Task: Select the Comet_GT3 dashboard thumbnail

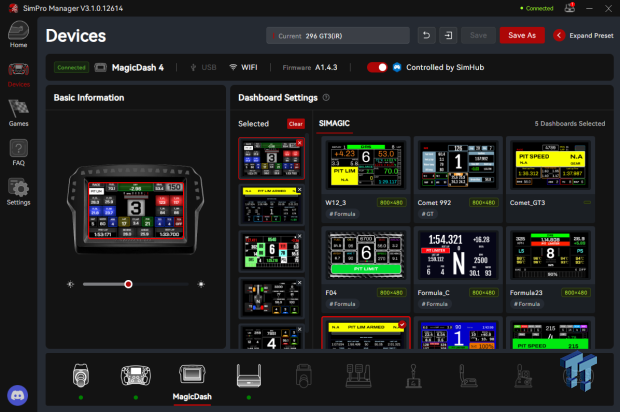Action: [x=550, y=164]
